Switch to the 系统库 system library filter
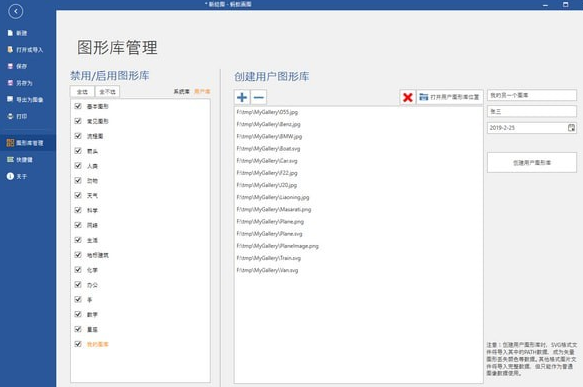Screen dimensions: 583x387 click(181, 91)
